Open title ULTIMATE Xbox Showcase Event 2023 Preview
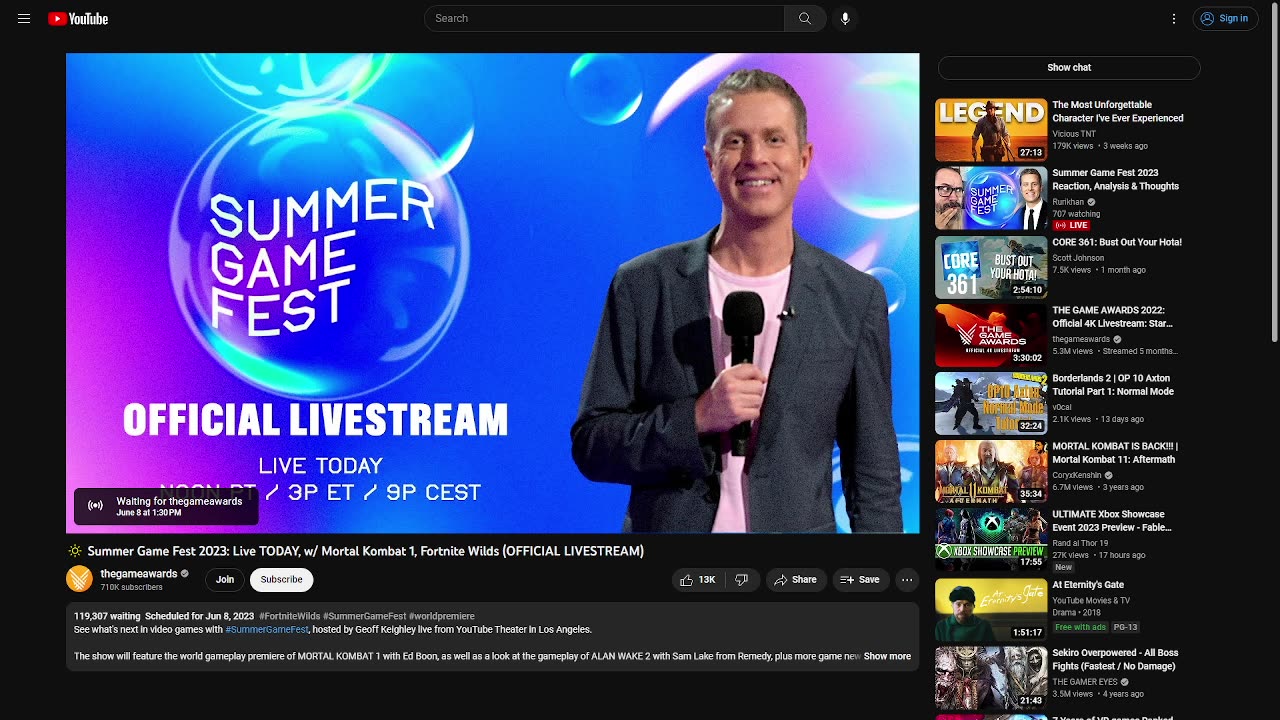 click(1112, 521)
